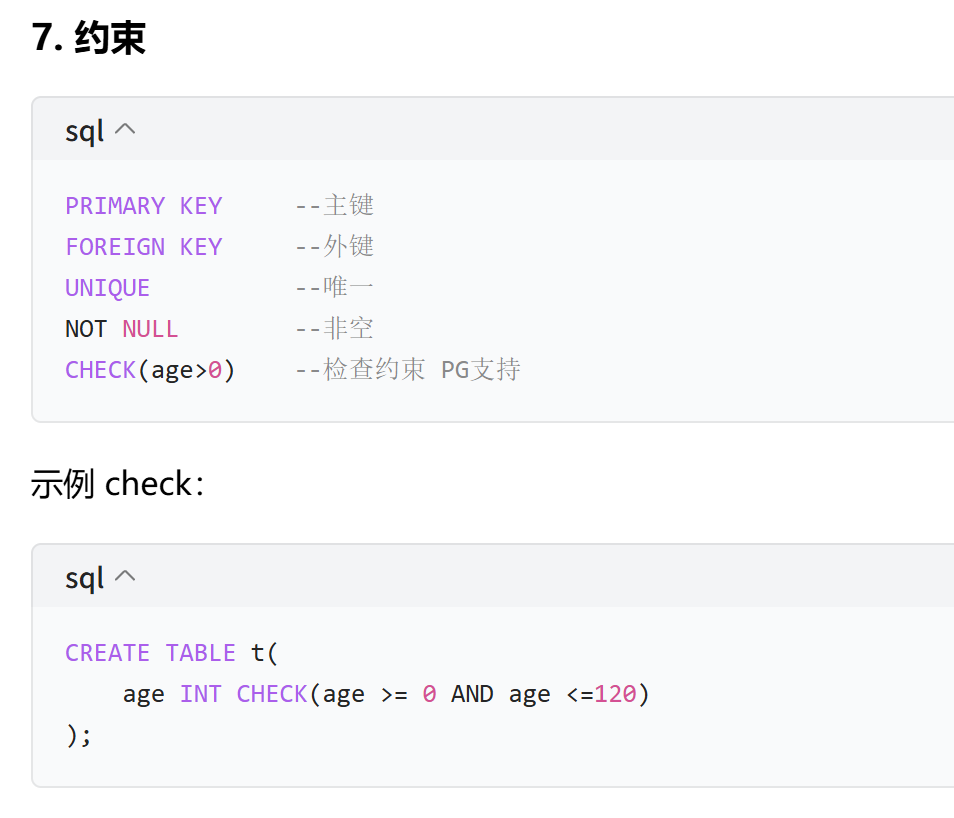Click the 'sql' label of the first code block
Viewport: 954px width, 818px height.
85,131
